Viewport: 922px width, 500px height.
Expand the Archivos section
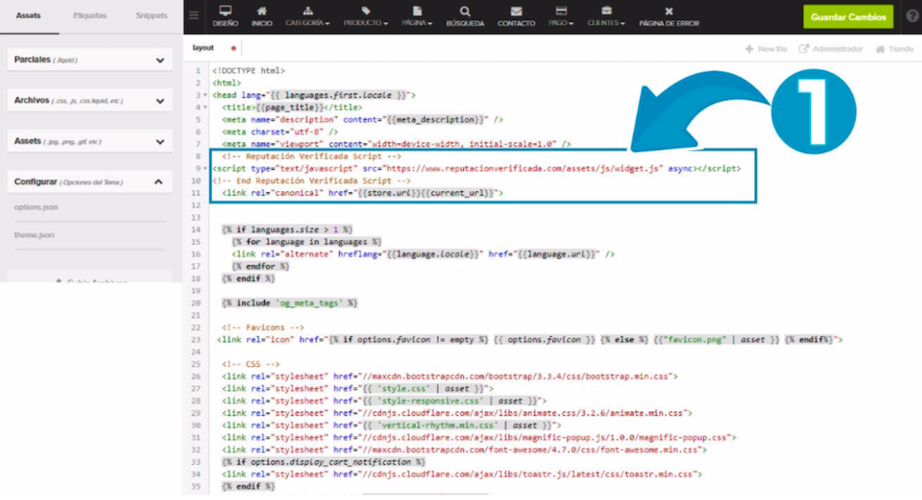pos(90,101)
